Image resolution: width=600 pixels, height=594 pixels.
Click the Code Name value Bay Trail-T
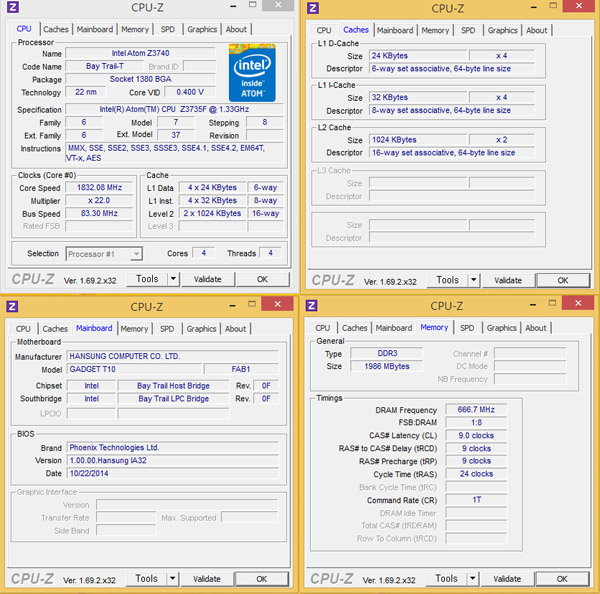pos(104,66)
